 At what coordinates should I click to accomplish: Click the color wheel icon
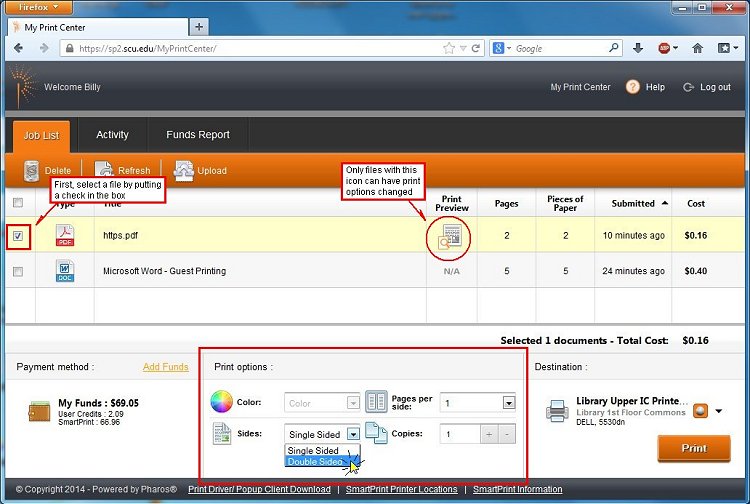point(221,402)
